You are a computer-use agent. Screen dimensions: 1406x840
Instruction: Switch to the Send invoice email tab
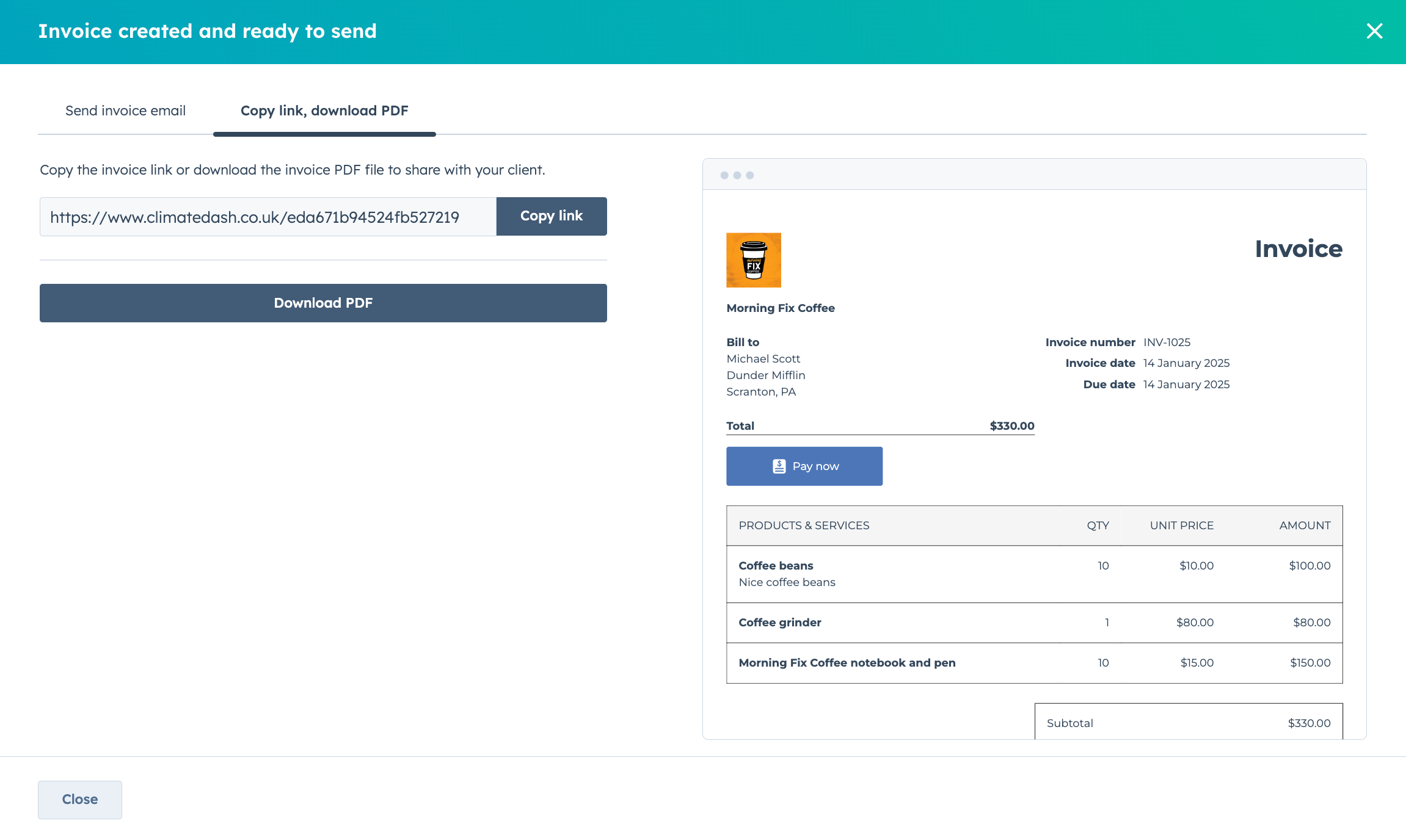click(x=125, y=110)
